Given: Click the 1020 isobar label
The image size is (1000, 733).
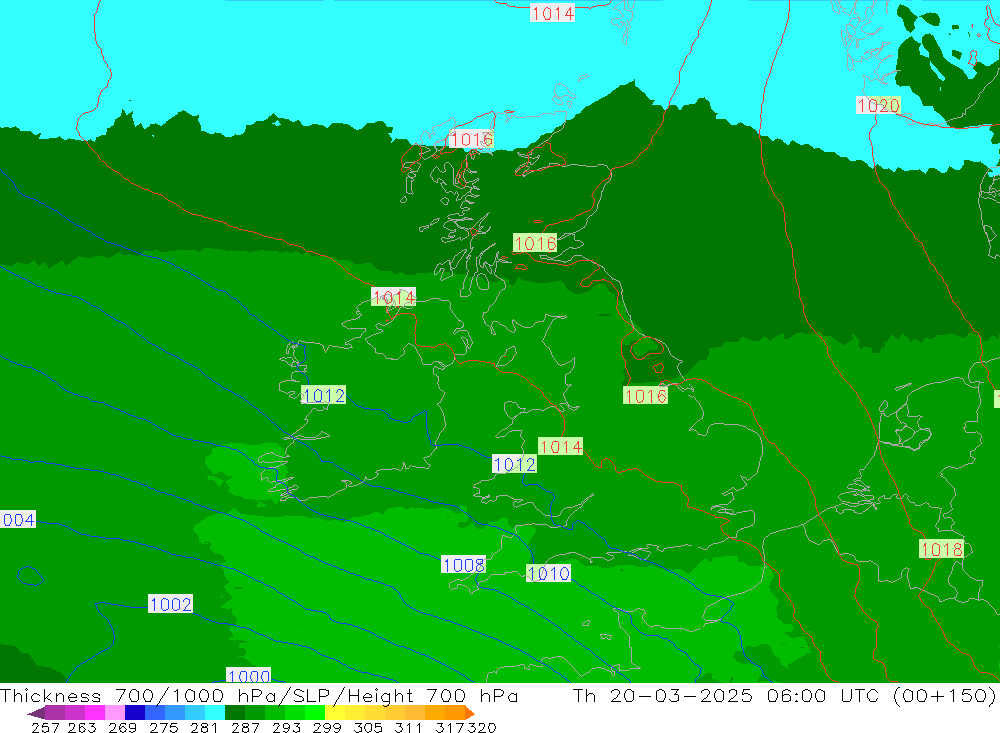Looking at the screenshot, I should pyautogui.click(x=878, y=106).
